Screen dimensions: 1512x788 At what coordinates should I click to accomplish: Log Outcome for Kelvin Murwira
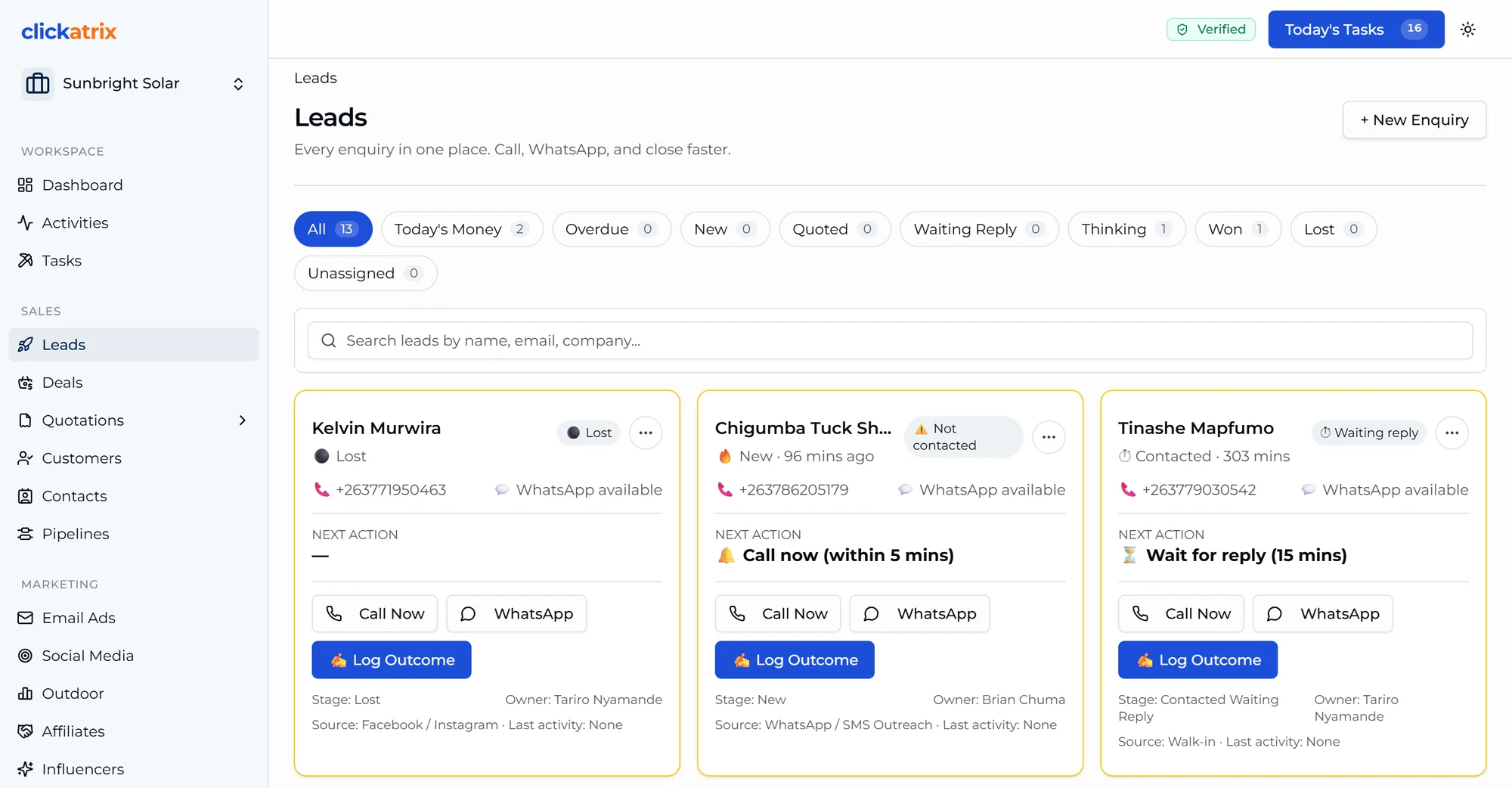click(x=392, y=660)
